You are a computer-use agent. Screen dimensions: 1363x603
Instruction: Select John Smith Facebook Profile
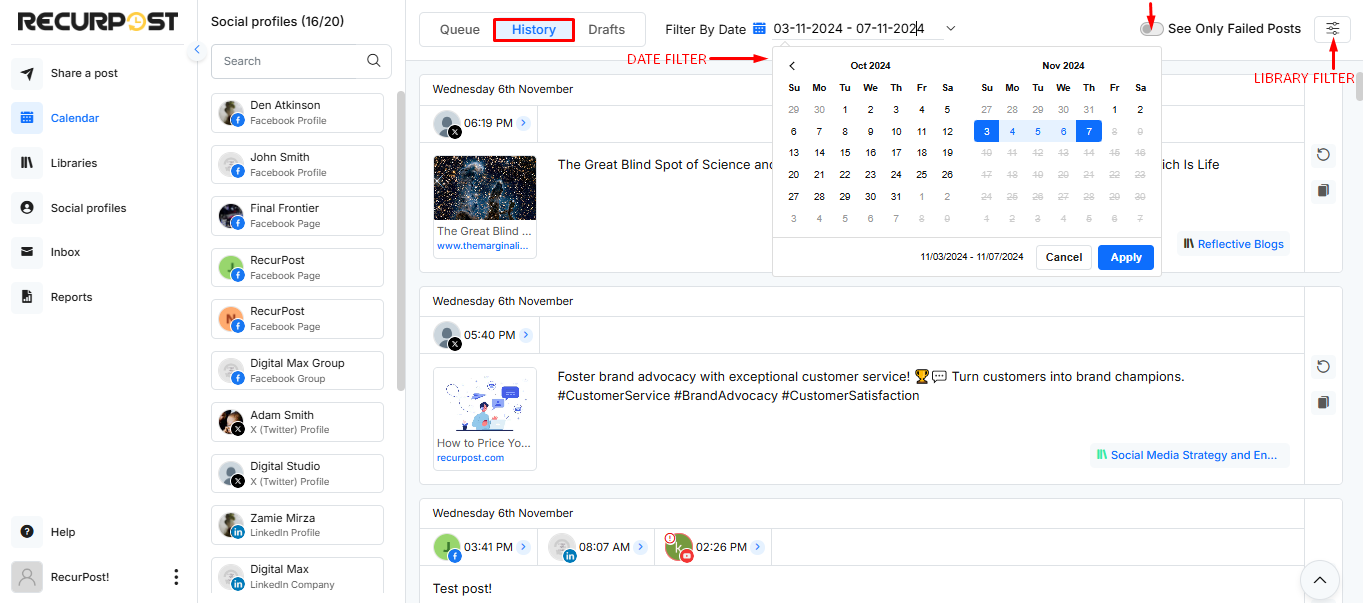(x=298, y=165)
